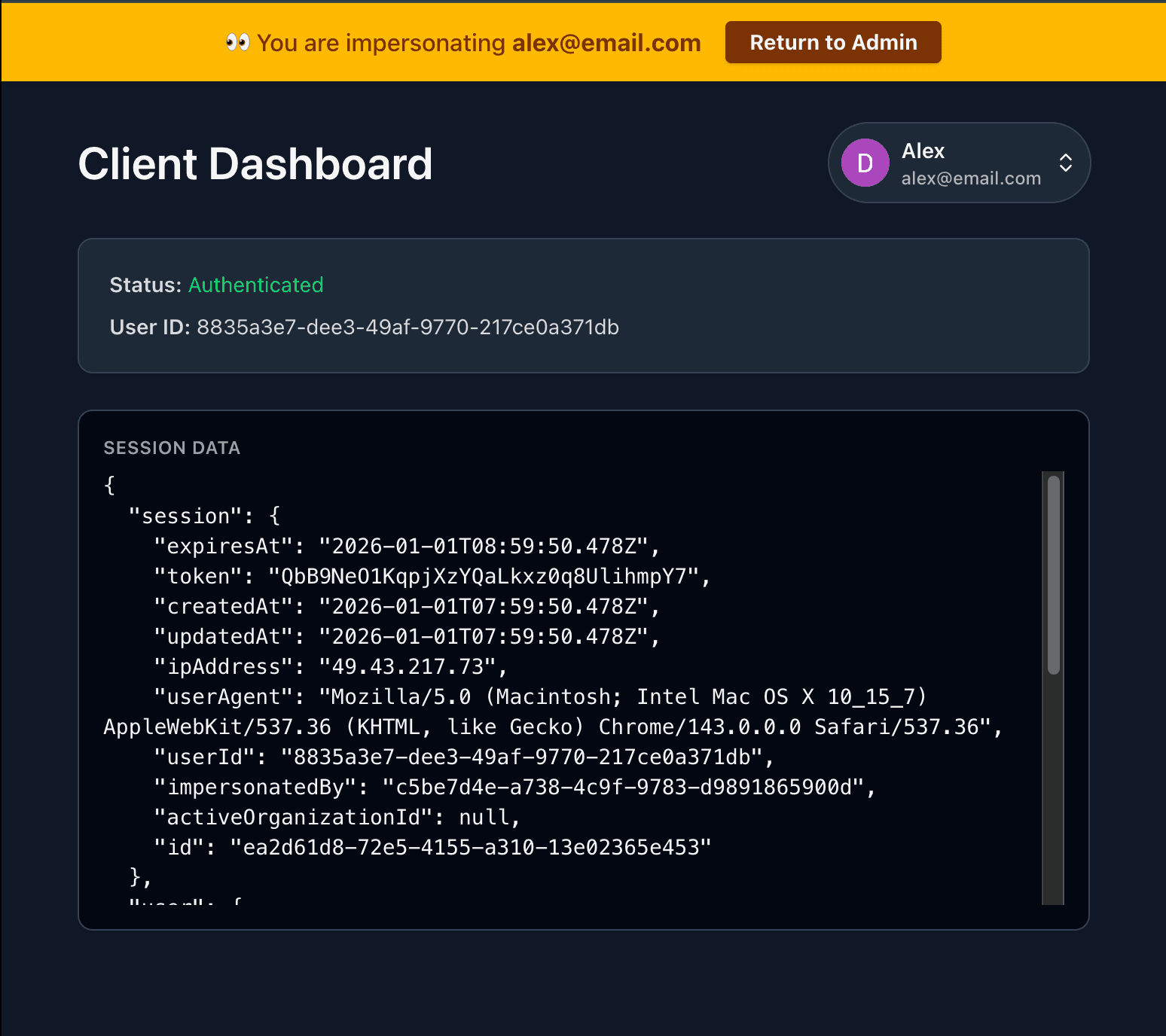The height and width of the screenshot is (1036, 1166).
Task: Click the lower scrollbar track in session data
Action: 1053,791
